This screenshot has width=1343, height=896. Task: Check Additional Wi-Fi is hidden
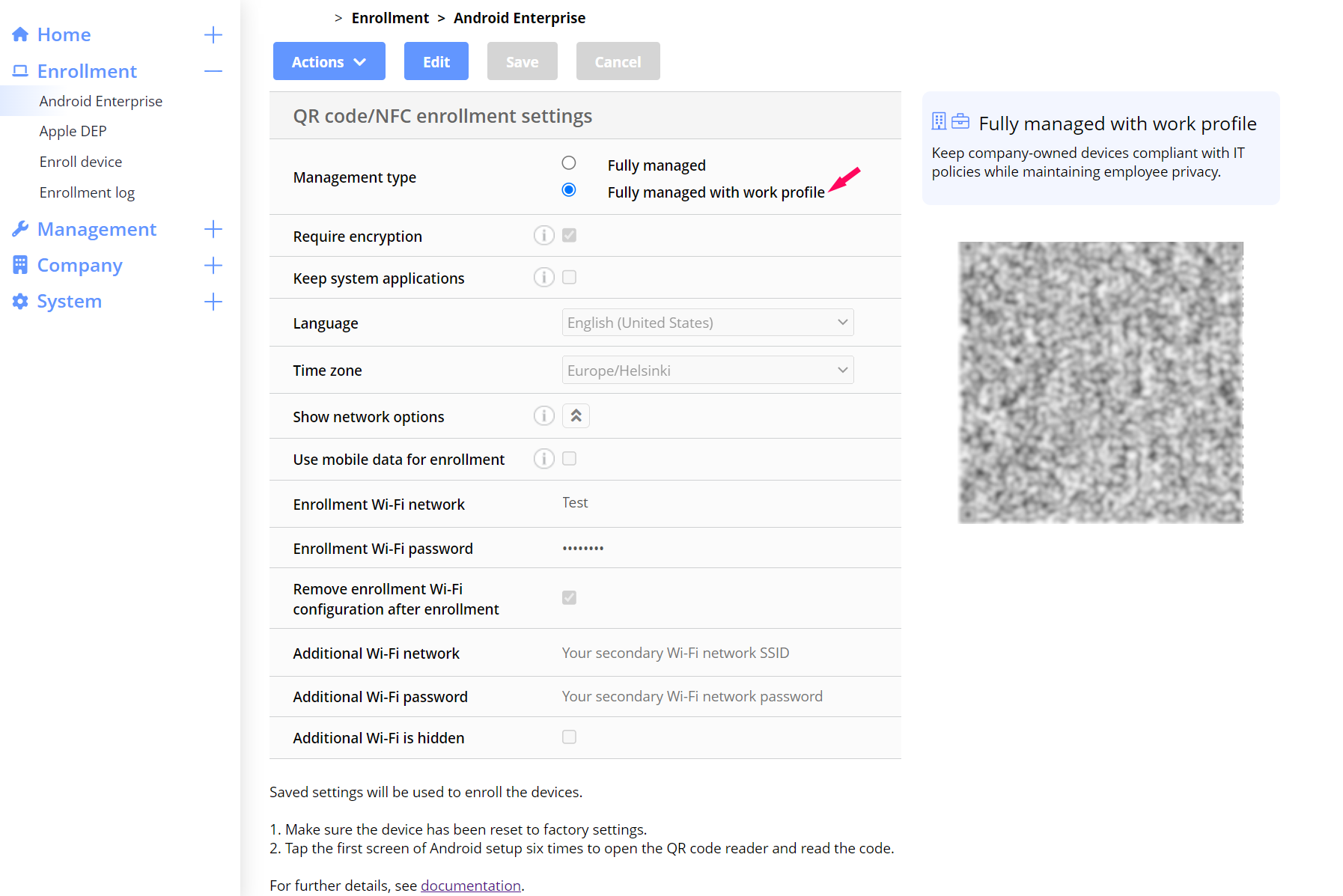pos(569,737)
